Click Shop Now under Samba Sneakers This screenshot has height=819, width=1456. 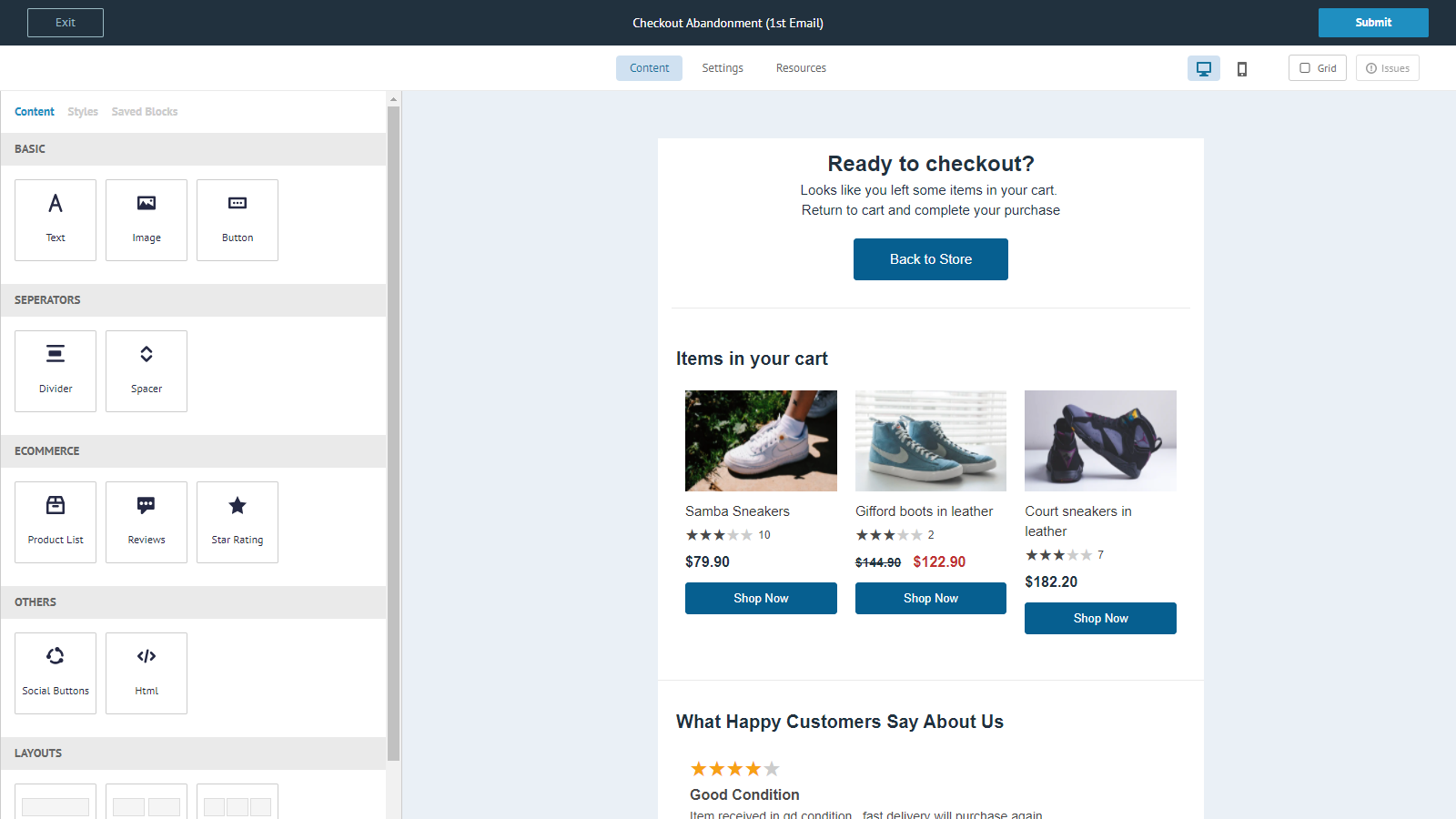click(x=761, y=599)
